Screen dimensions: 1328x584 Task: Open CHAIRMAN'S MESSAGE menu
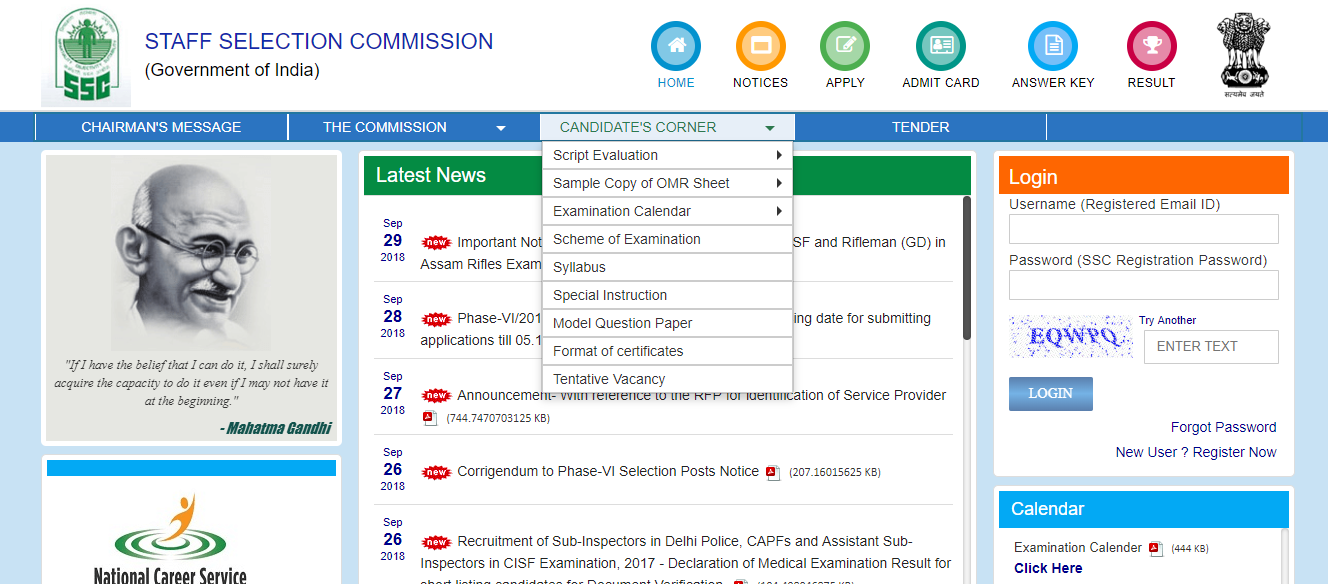point(161,127)
